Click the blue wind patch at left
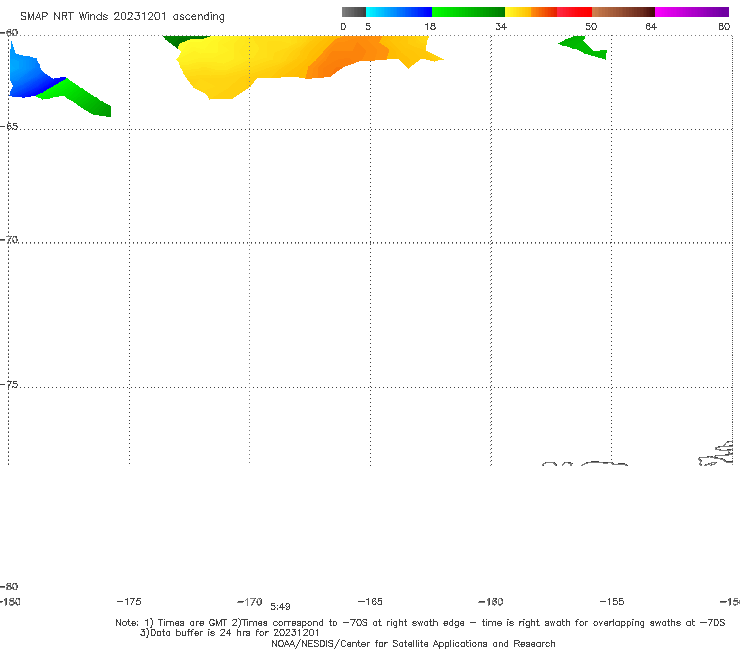Screen dimensions: 740x650 pyautogui.click(x=27, y=76)
